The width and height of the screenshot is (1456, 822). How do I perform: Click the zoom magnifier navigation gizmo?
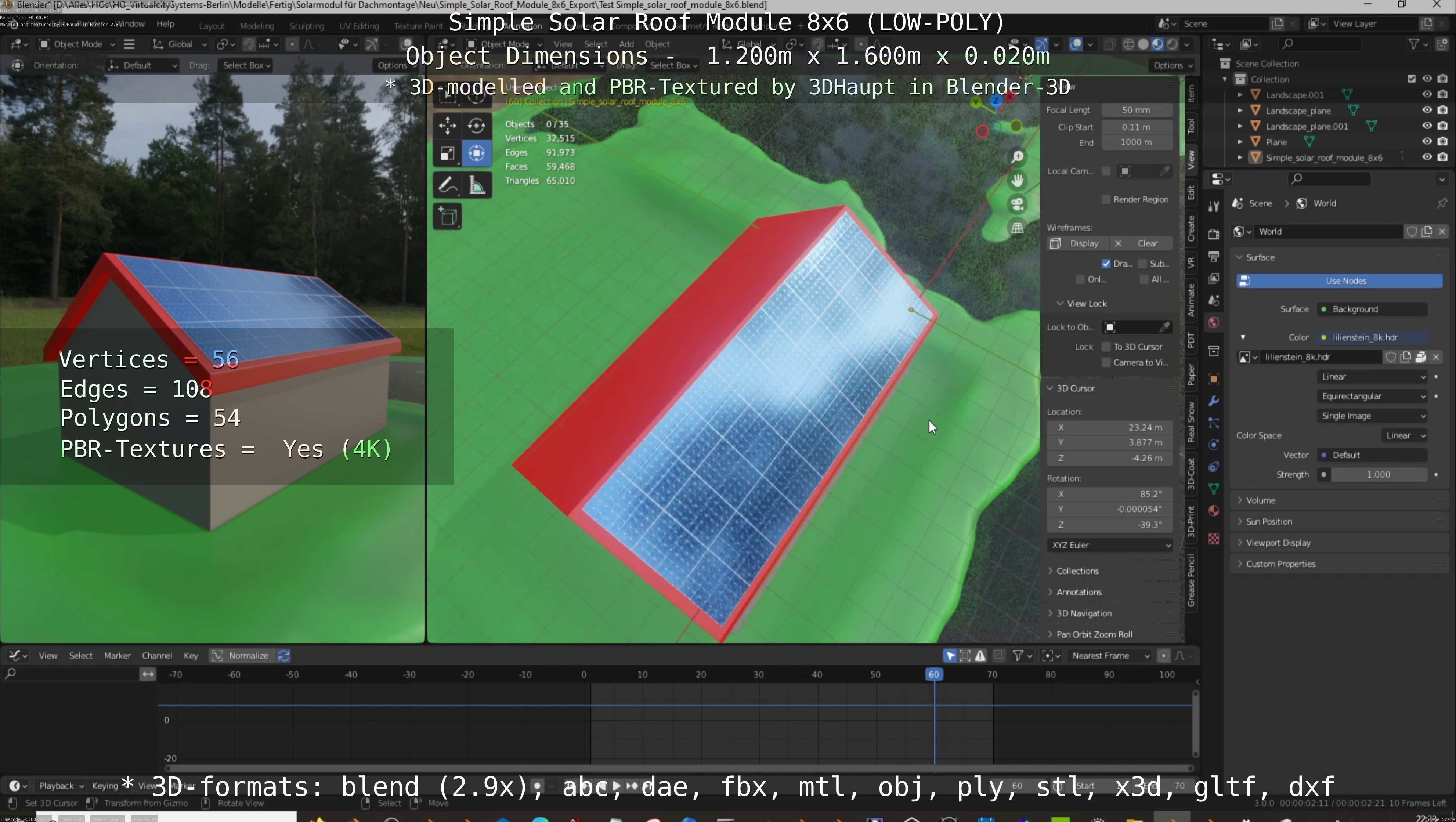click(x=1018, y=156)
